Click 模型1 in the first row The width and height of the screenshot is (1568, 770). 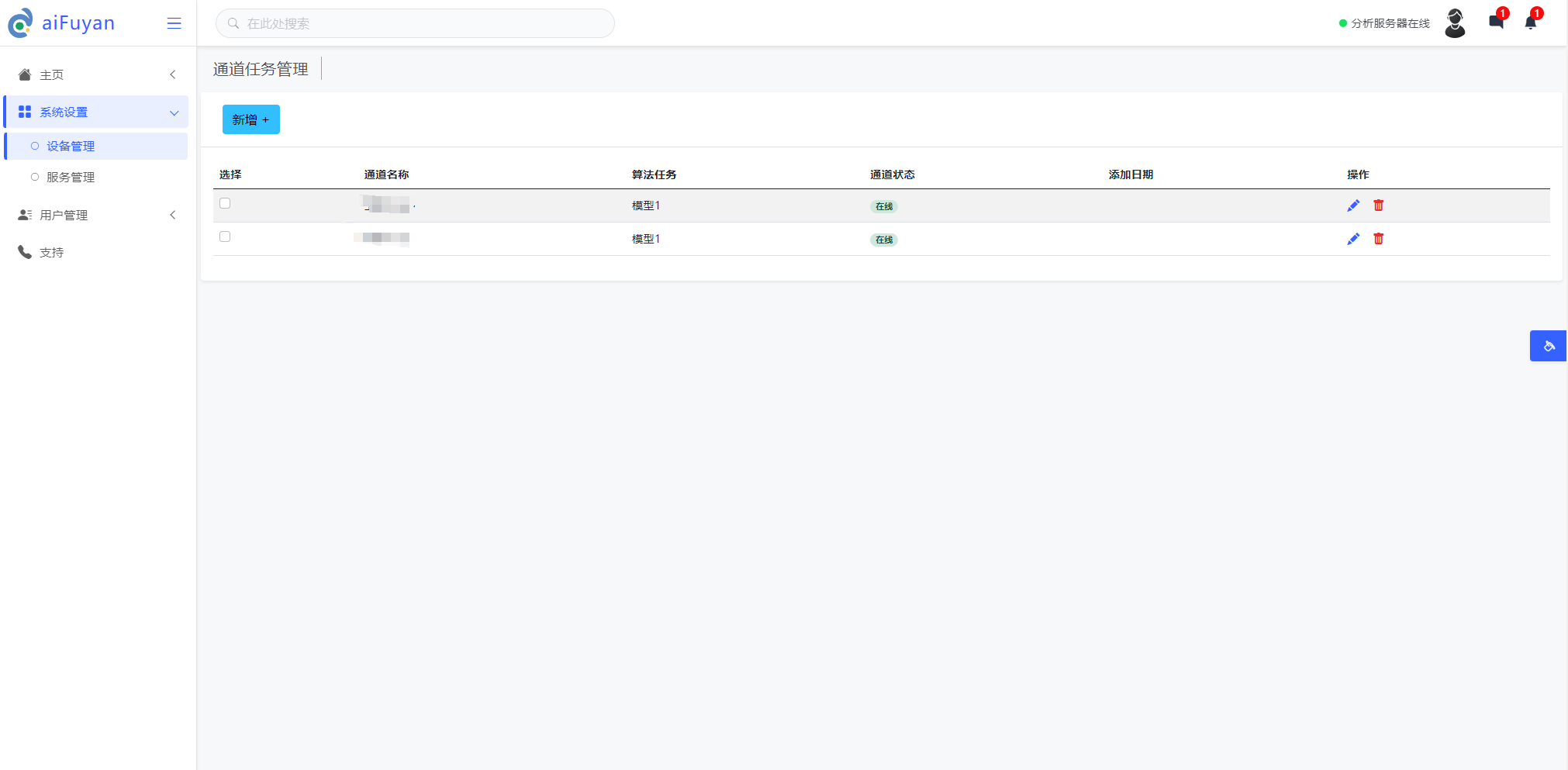(646, 205)
